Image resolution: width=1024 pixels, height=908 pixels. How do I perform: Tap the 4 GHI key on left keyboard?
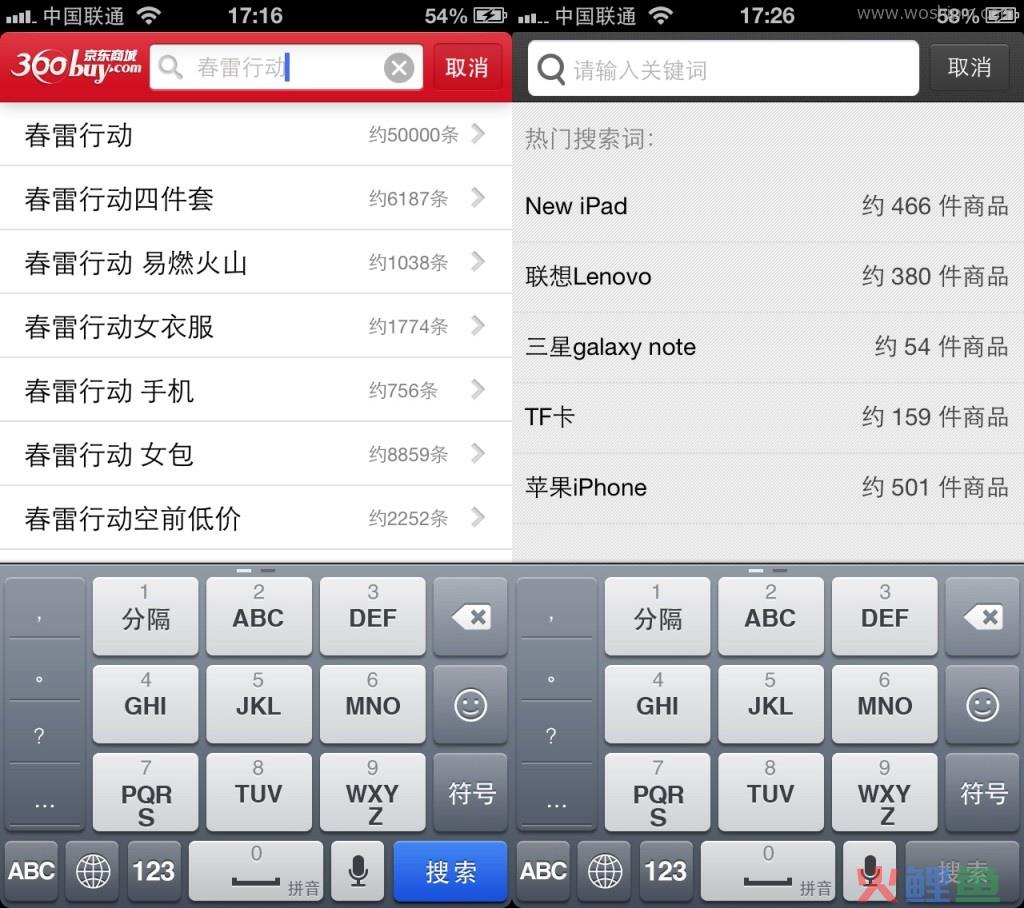pyautogui.click(x=145, y=704)
